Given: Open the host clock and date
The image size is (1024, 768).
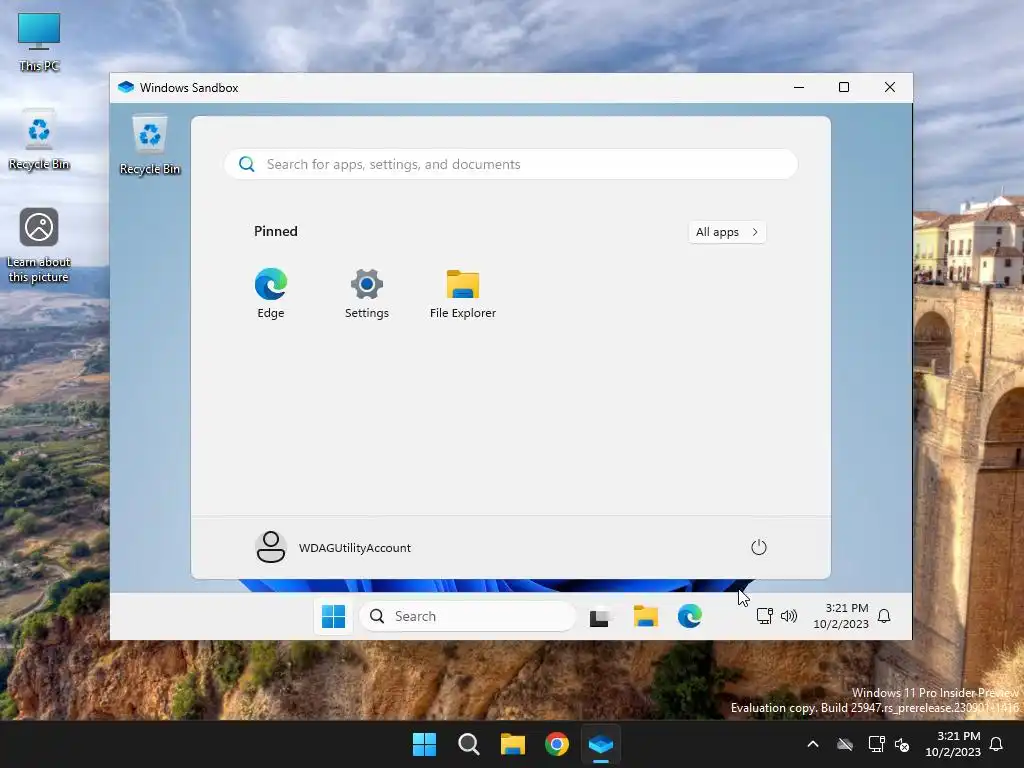Looking at the screenshot, I should click(953, 744).
